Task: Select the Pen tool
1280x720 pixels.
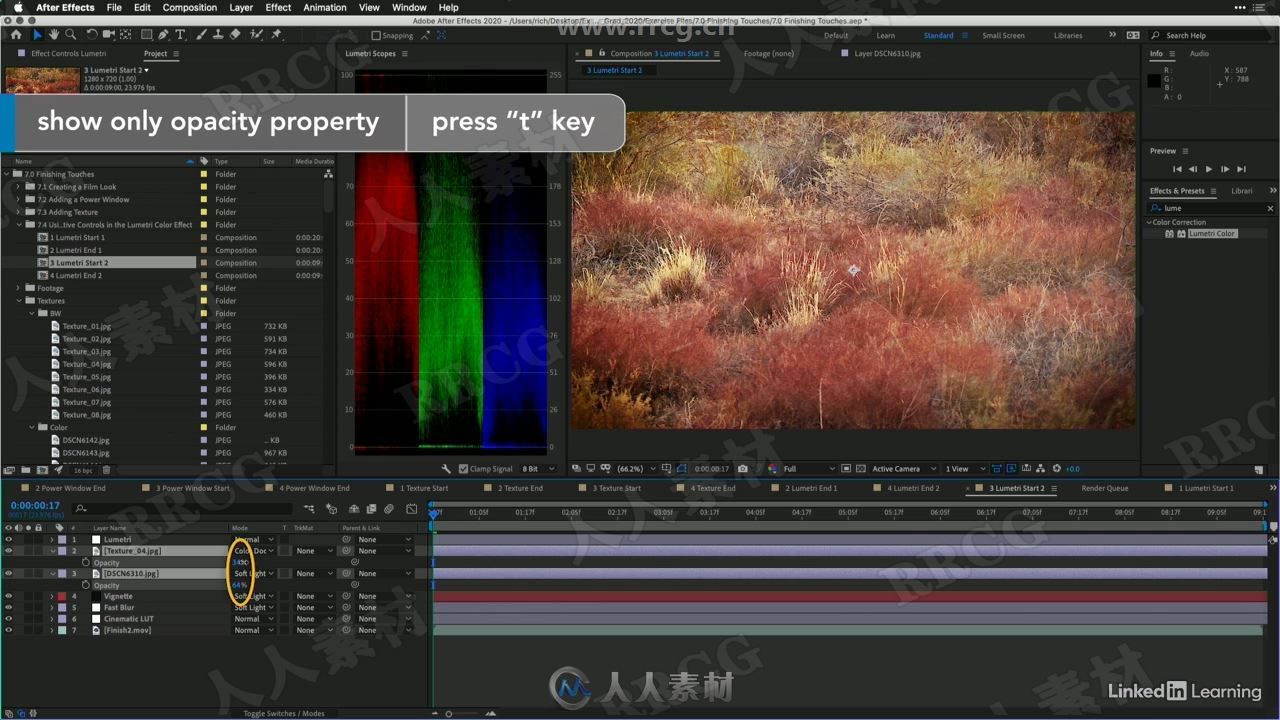Action: (x=165, y=34)
